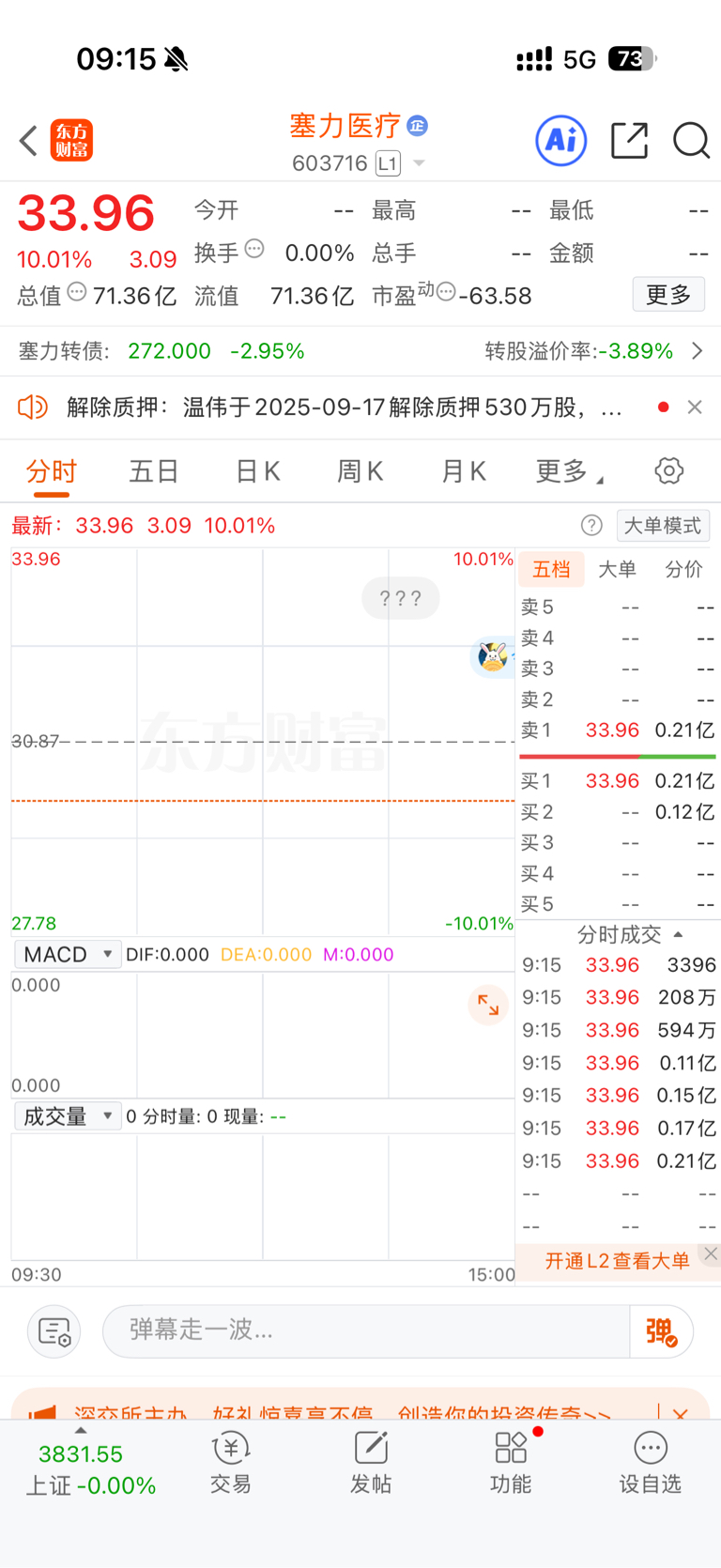This screenshot has width=721, height=1568.
Task: Select the 分价 tab
Action: pyautogui.click(x=683, y=569)
